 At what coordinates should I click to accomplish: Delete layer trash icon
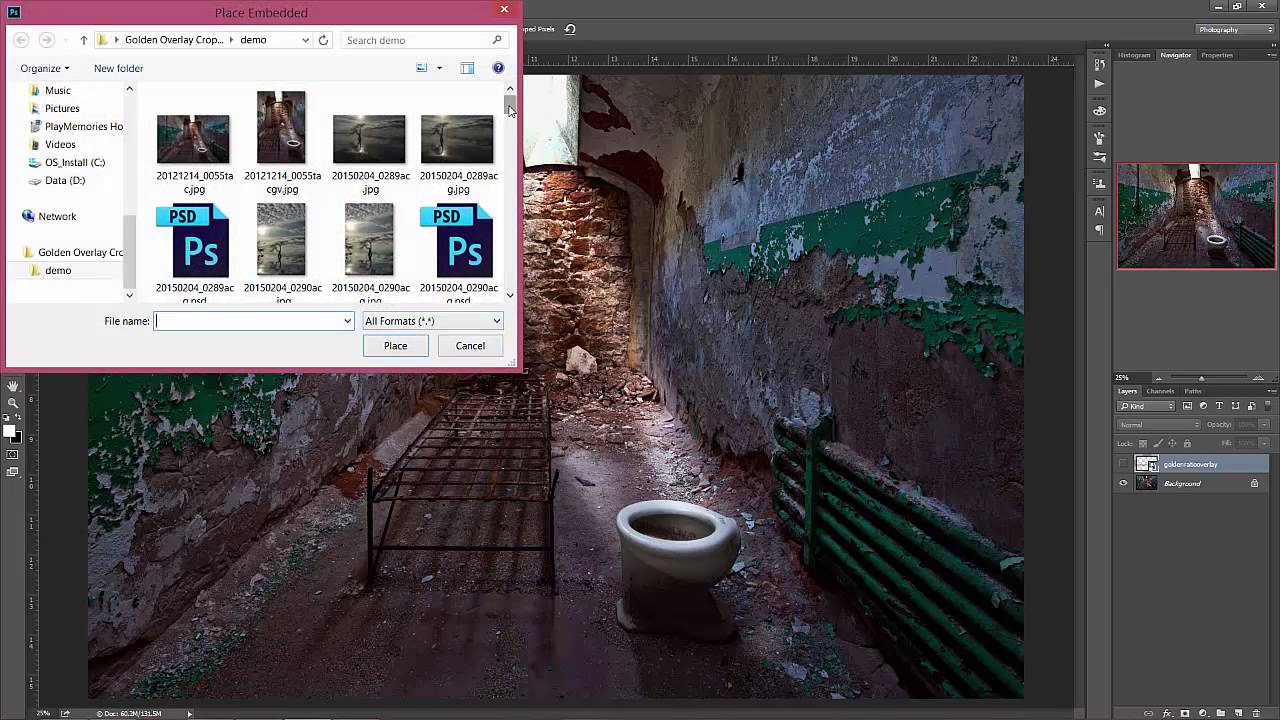pyautogui.click(x=1256, y=713)
